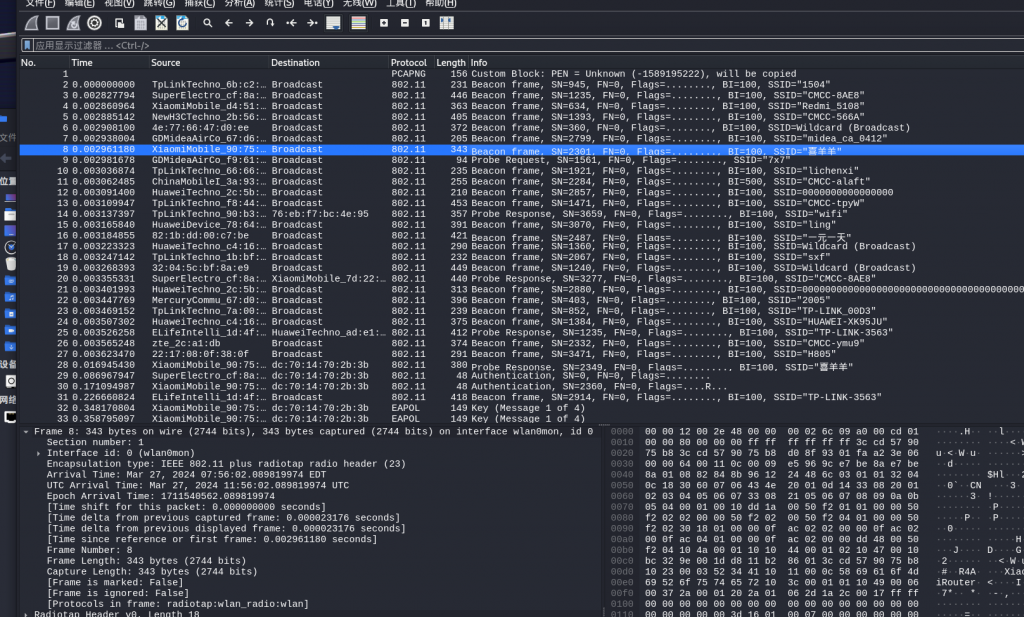Open trash in file manager sidebar
This screenshot has width=1024, height=617.
point(10,264)
